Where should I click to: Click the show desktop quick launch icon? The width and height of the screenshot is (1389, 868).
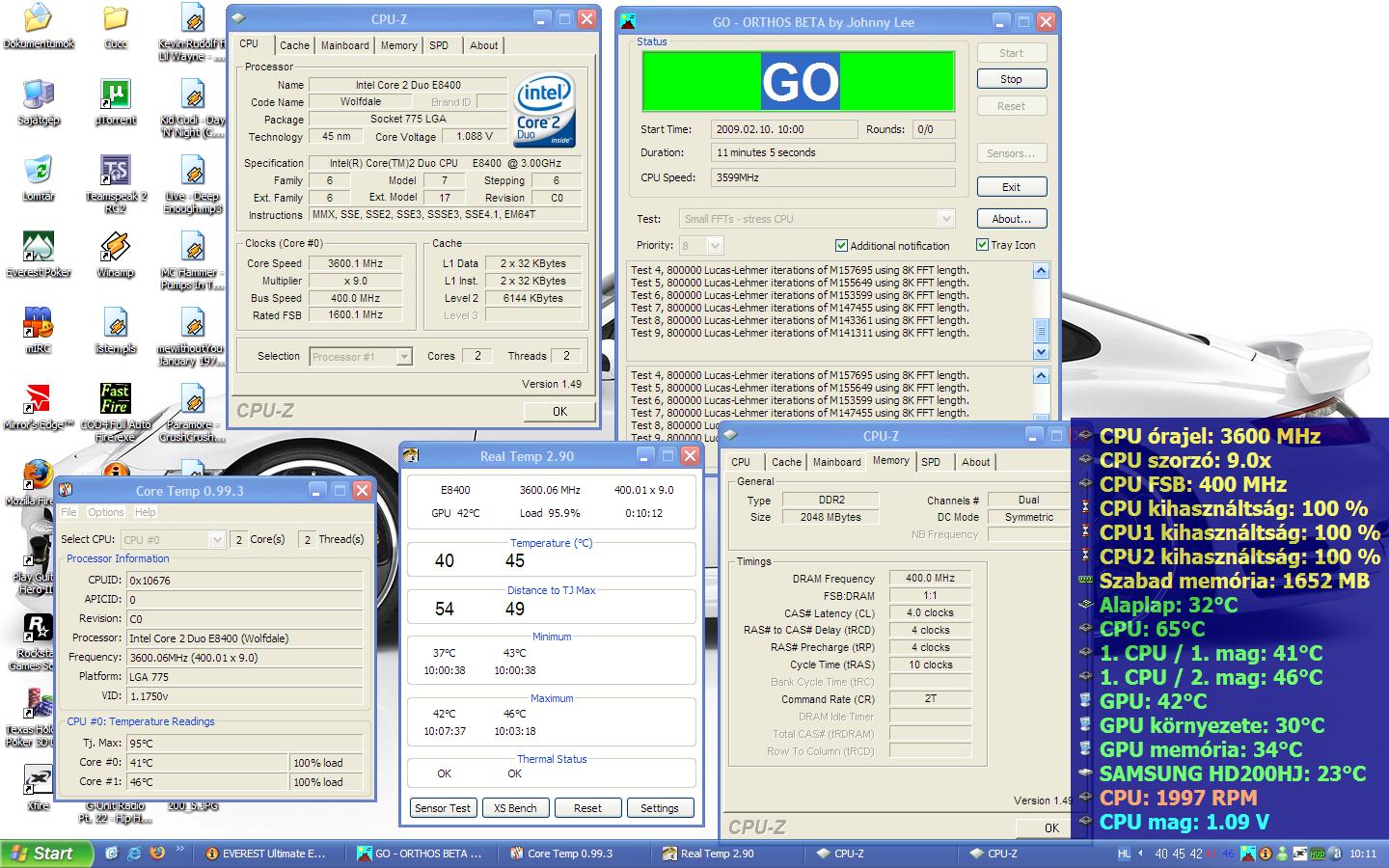pyautogui.click(x=112, y=854)
